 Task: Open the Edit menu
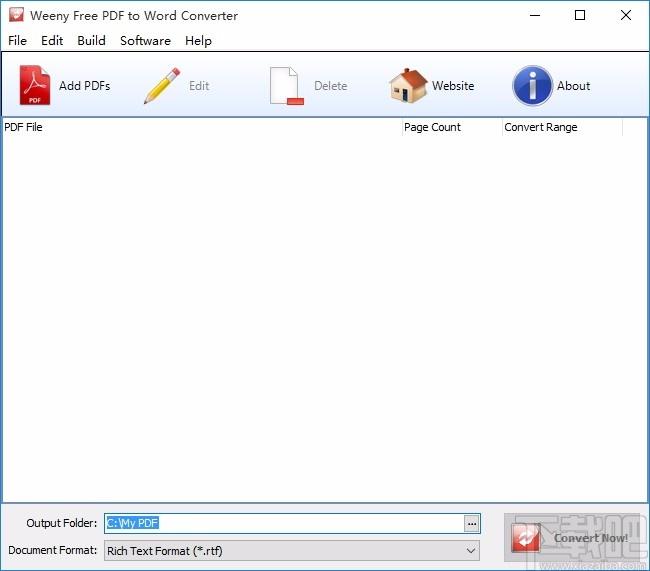(52, 41)
